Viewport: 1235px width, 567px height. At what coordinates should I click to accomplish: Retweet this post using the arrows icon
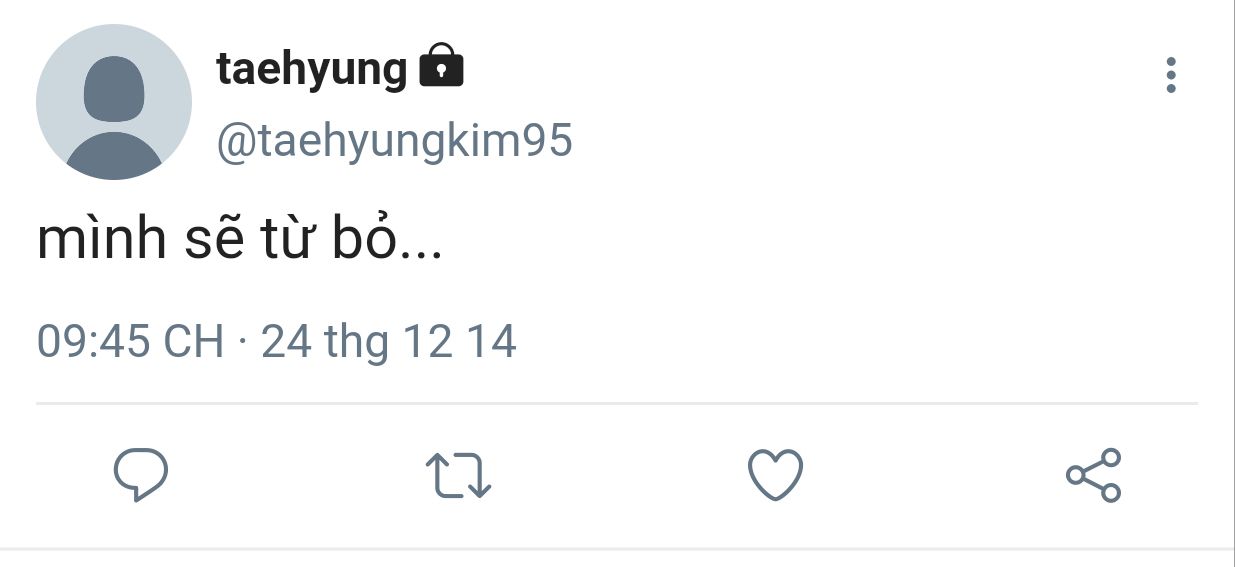pyautogui.click(x=458, y=475)
